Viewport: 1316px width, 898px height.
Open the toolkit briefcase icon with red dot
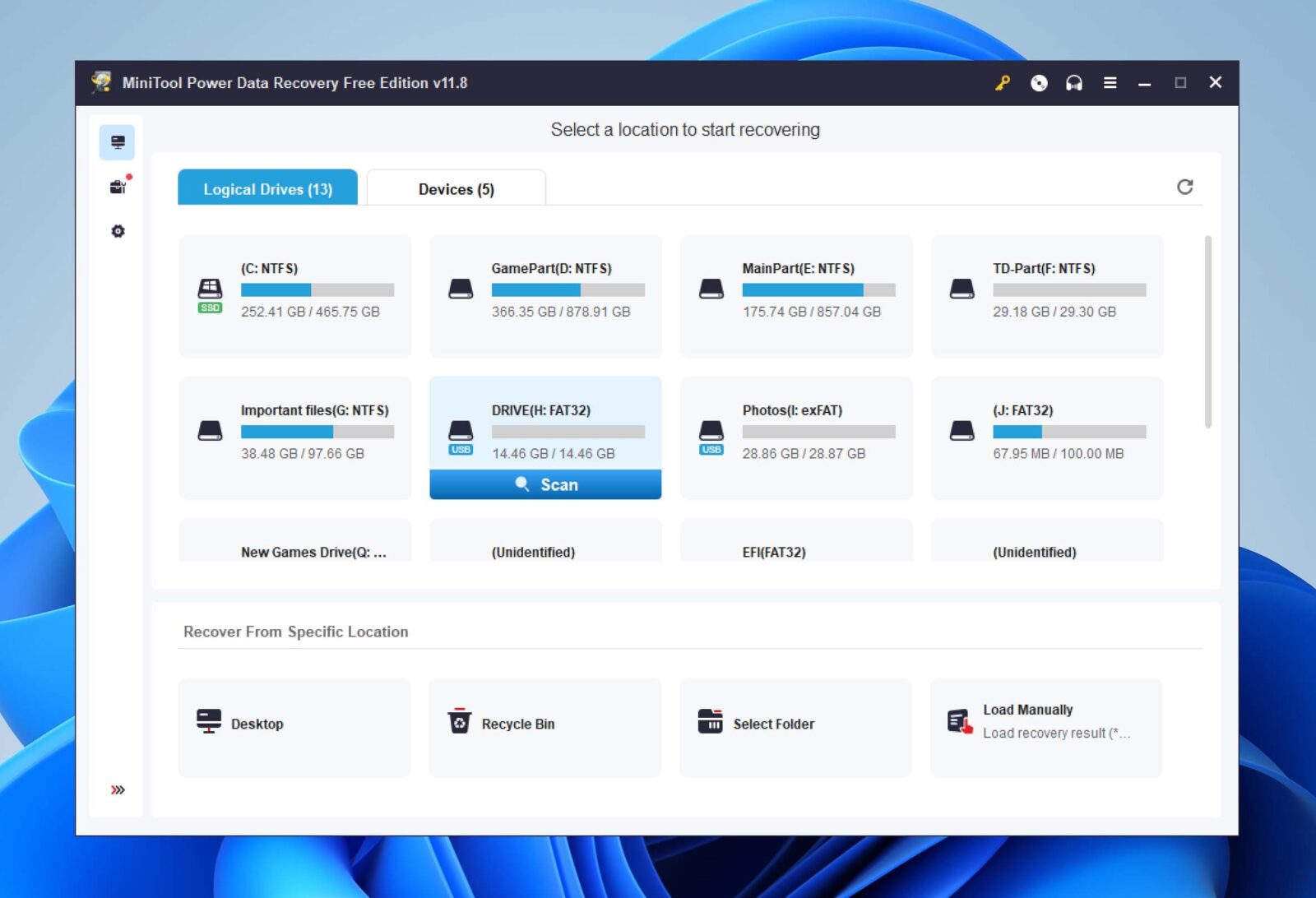point(118,187)
